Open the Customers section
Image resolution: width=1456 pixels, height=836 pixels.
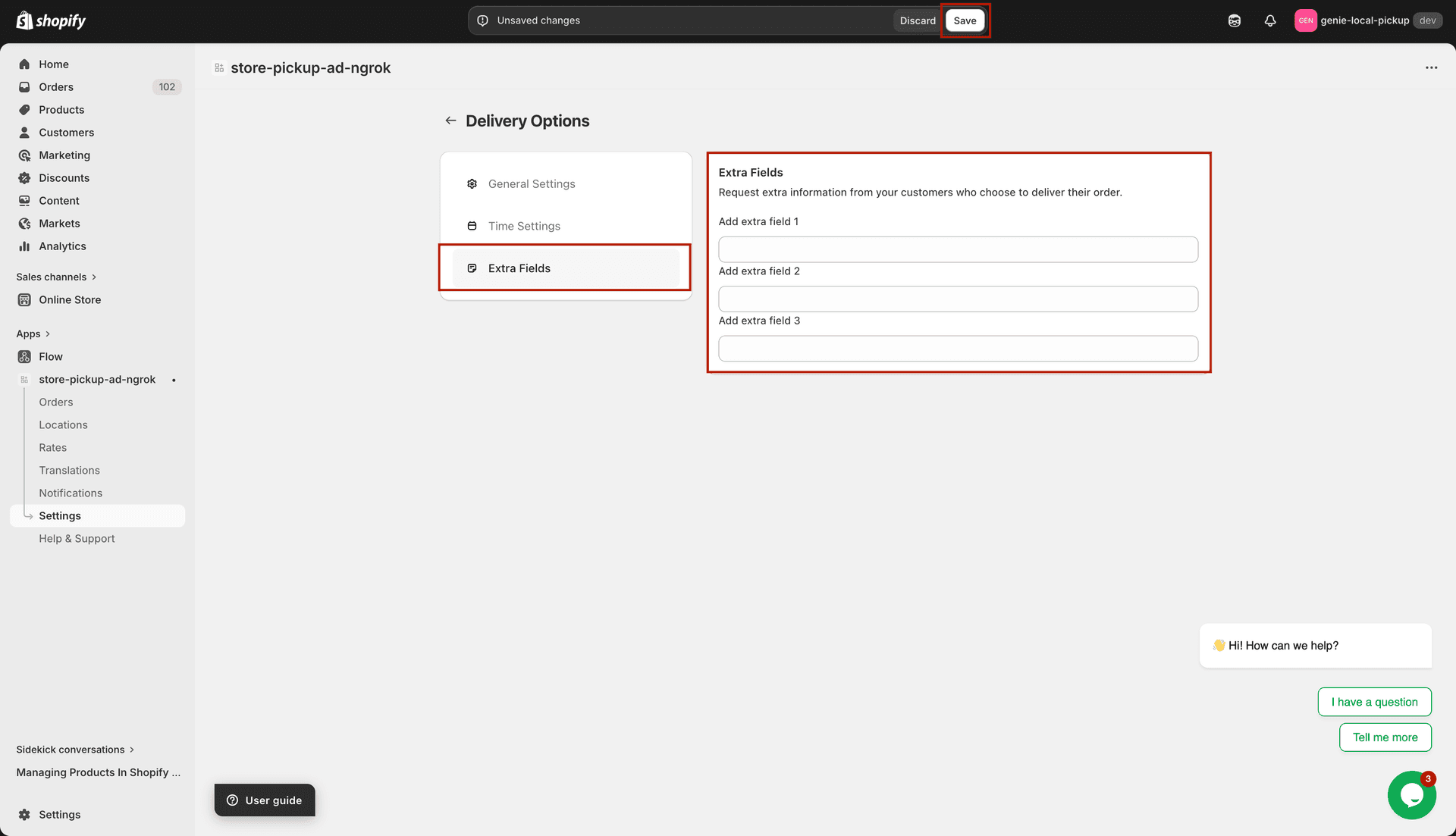[x=66, y=132]
